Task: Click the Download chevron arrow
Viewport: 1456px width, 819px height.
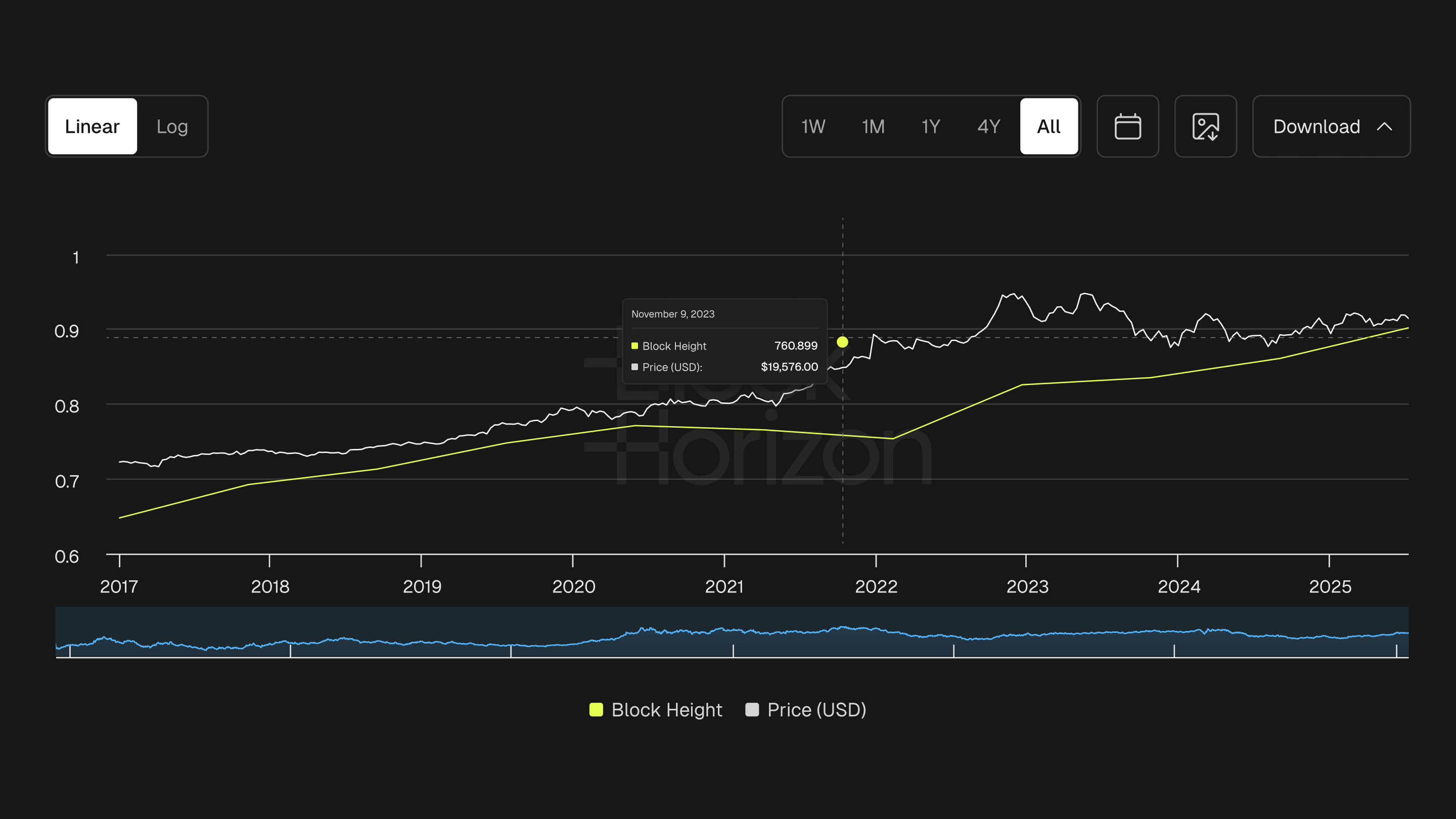Action: 1384,126
